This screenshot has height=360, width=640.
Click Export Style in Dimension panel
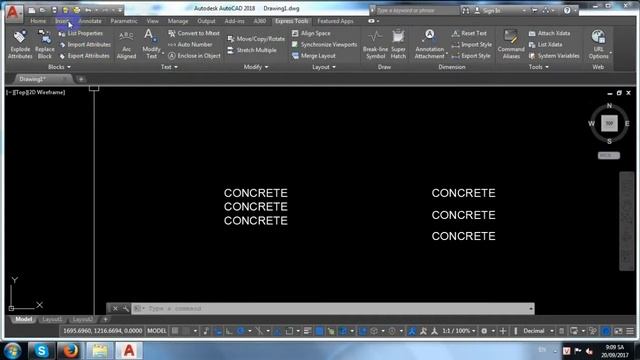(471, 56)
